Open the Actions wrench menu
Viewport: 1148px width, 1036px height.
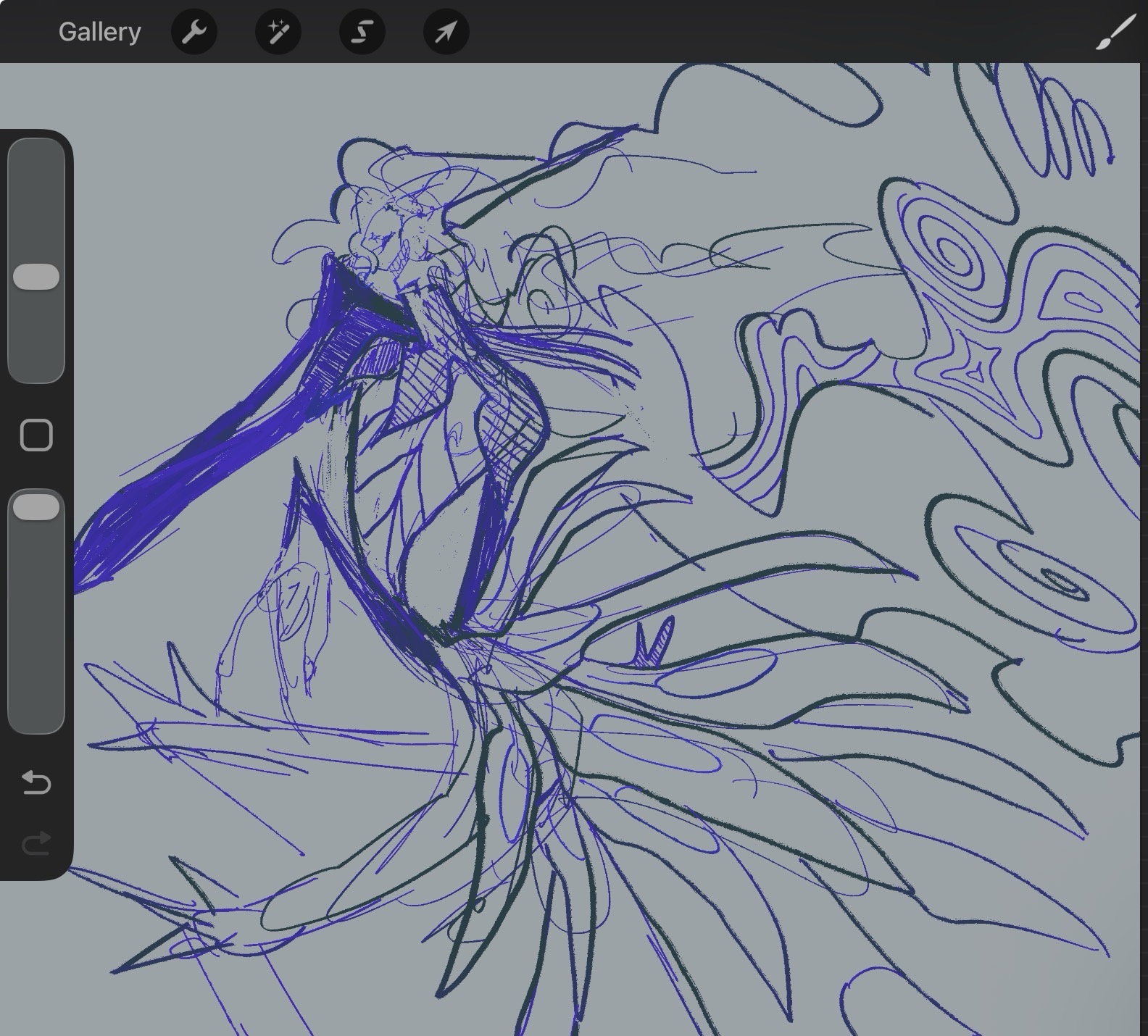[x=194, y=32]
